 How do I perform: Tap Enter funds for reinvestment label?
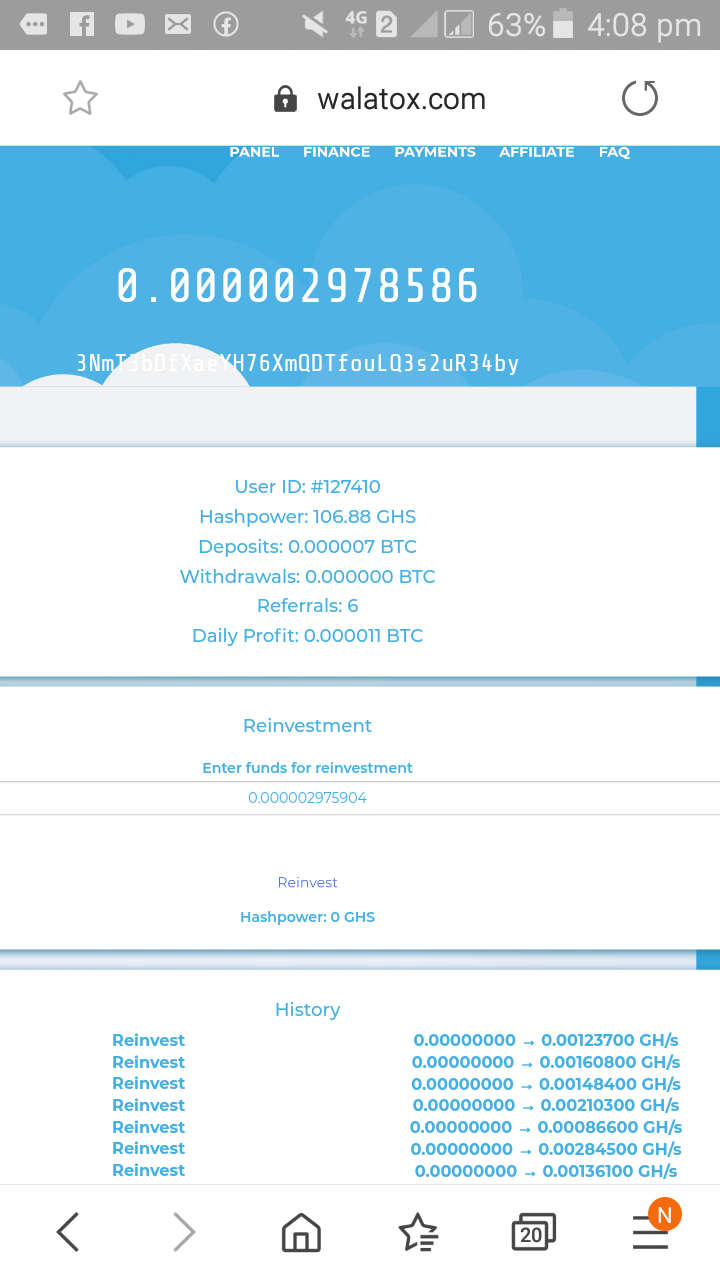point(307,768)
